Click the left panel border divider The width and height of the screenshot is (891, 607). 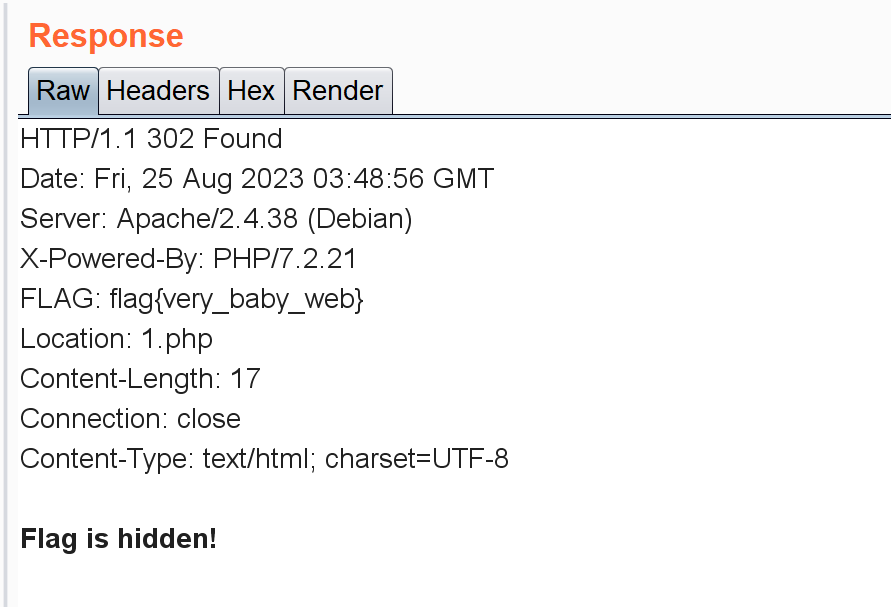pos(9,300)
